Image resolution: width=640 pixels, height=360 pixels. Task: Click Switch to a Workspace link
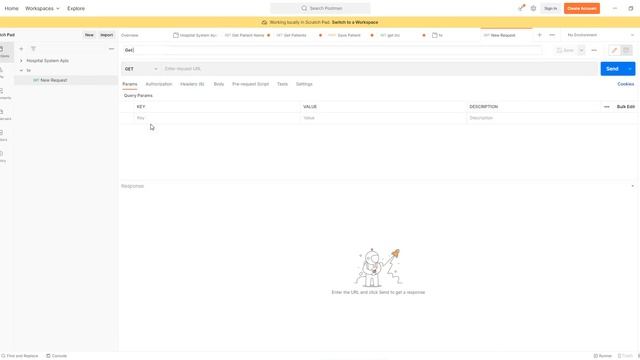click(355, 22)
